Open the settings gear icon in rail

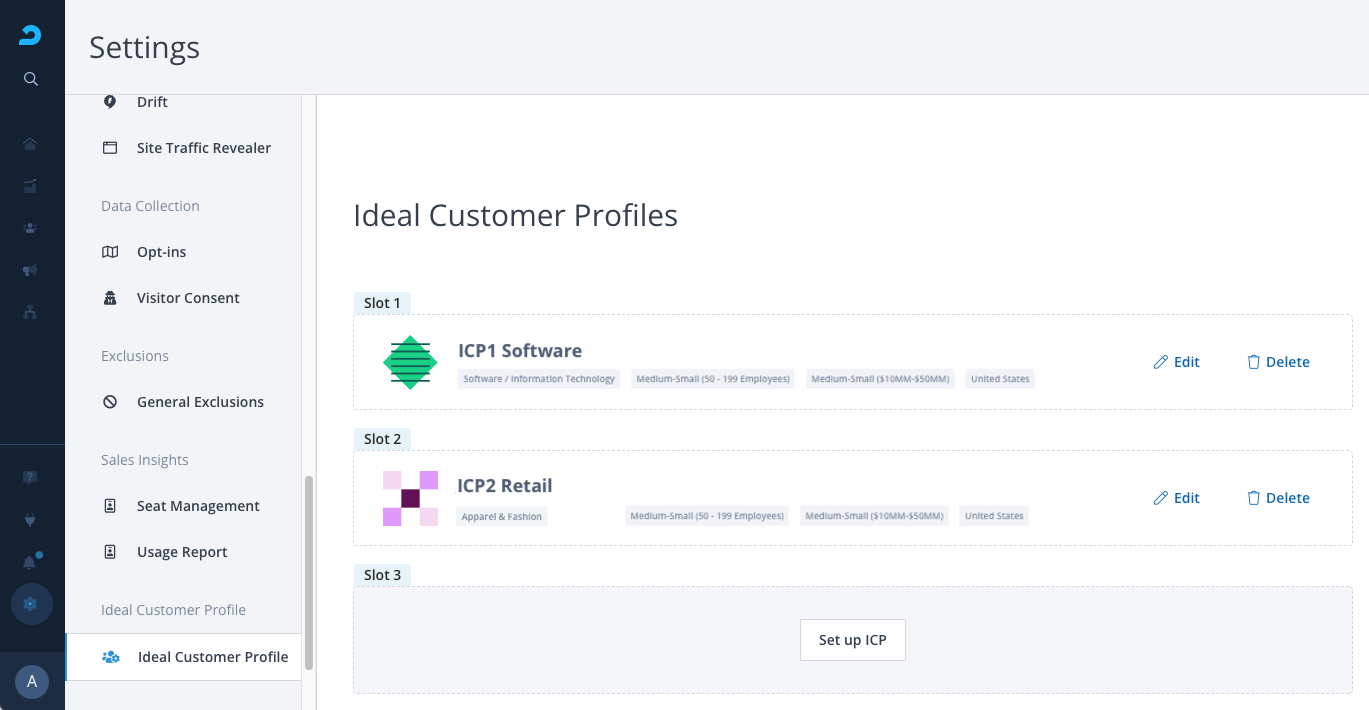pos(30,604)
